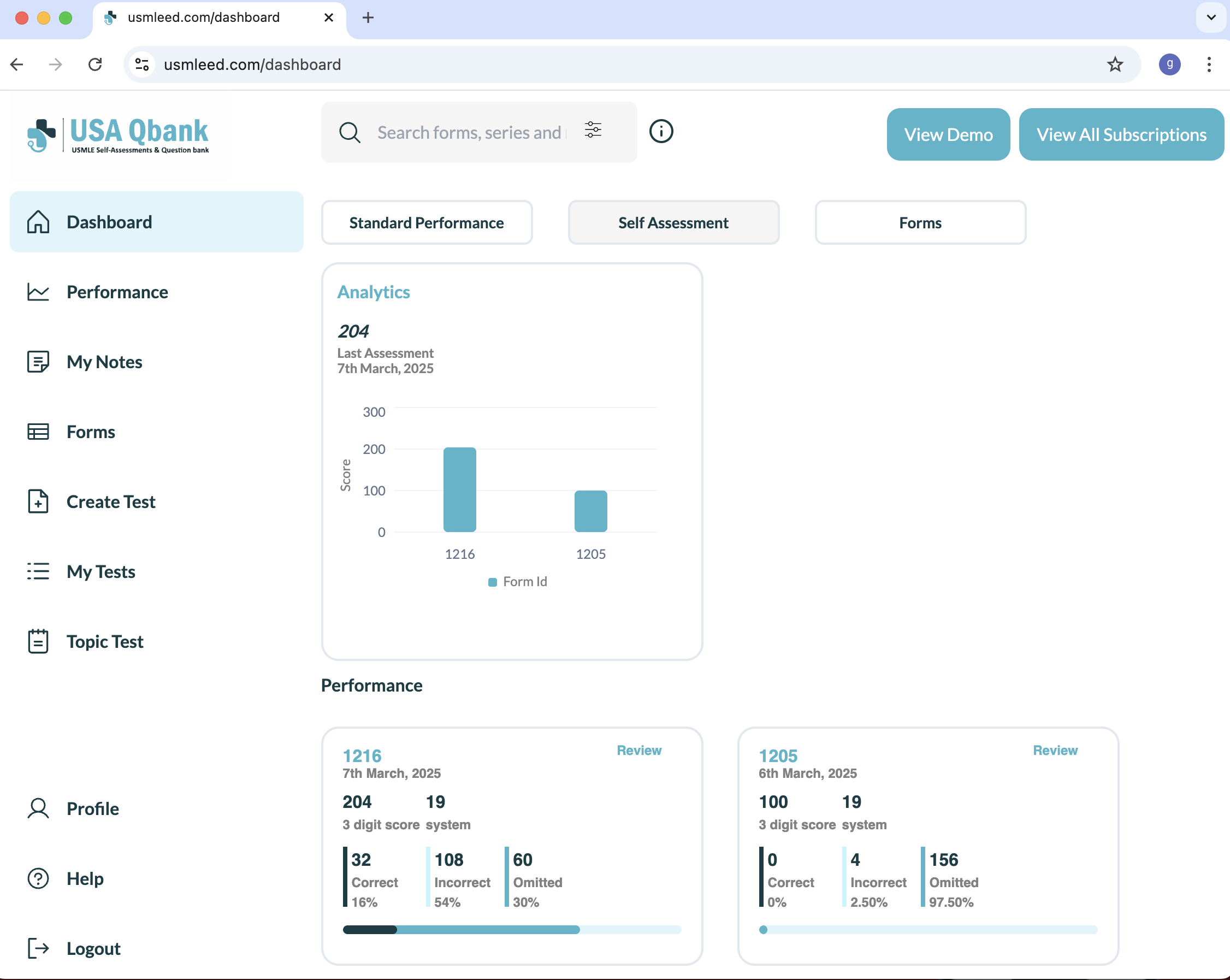Focus the search forms input field

click(x=471, y=132)
